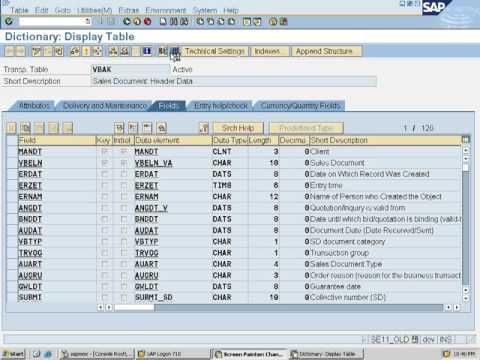Click the Display/Change pencil icon
The width and height of the screenshot is (480, 360).
[36, 51]
